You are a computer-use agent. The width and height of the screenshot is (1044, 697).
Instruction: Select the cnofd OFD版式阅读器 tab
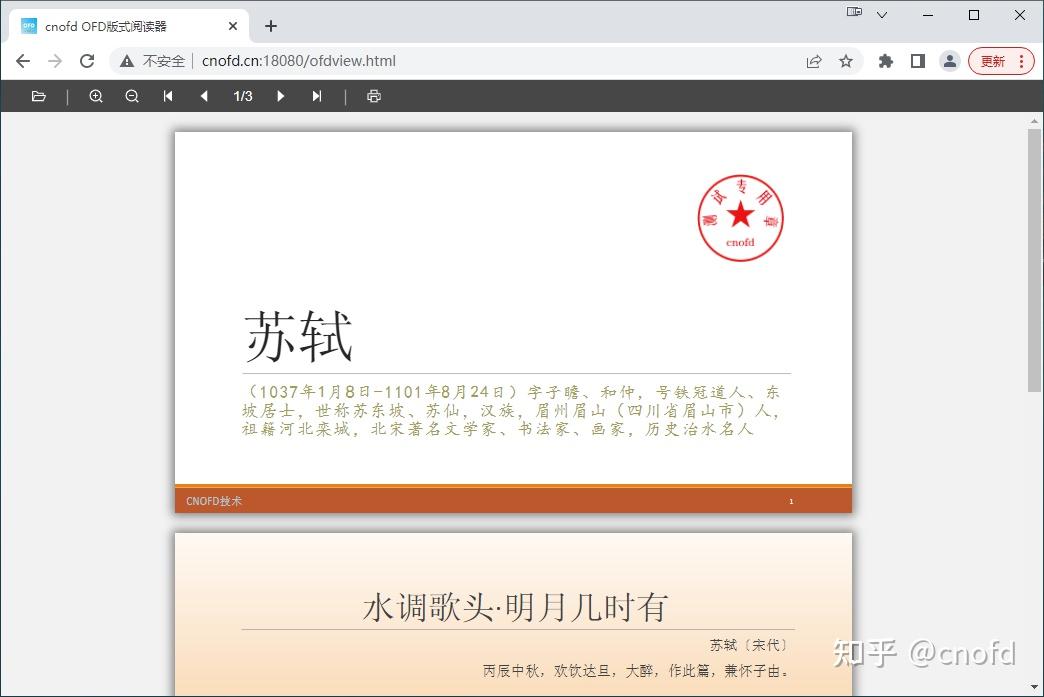pyautogui.click(x=120, y=25)
